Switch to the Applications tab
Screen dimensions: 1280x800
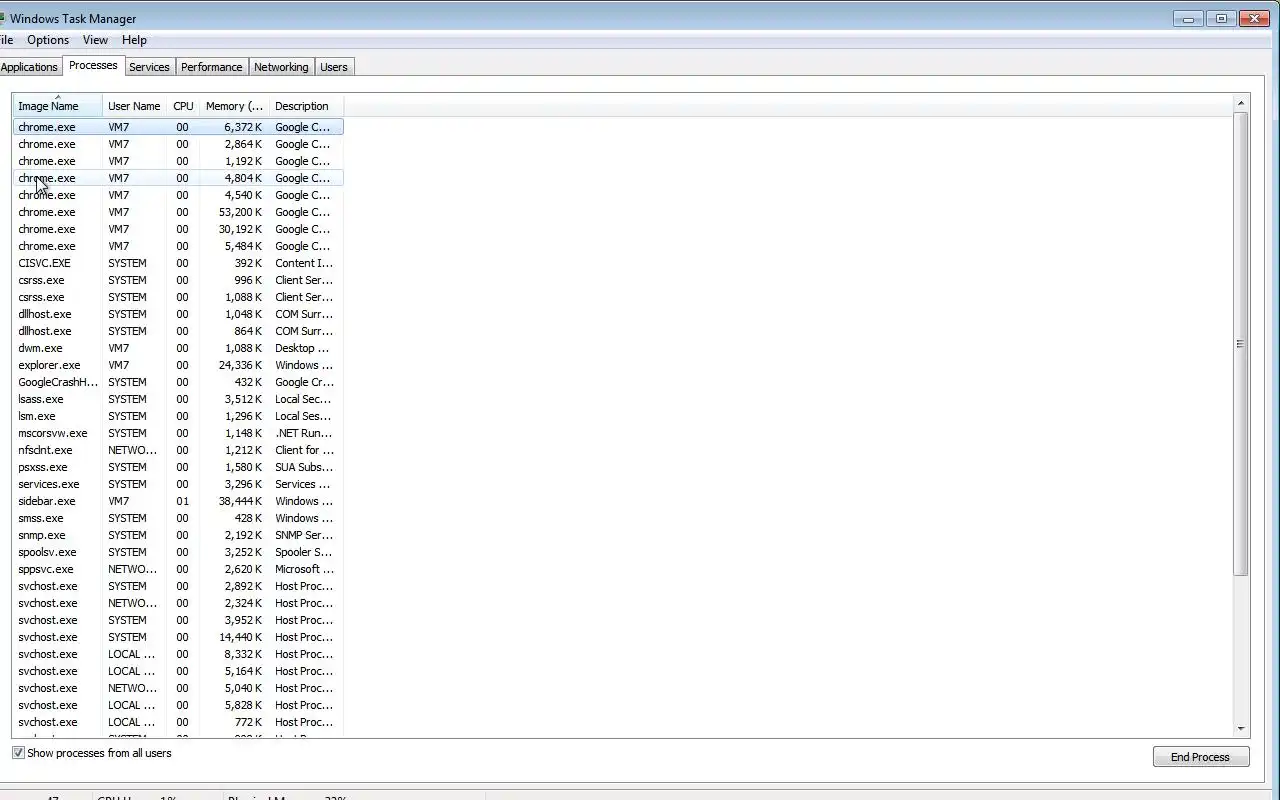(29, 67)
